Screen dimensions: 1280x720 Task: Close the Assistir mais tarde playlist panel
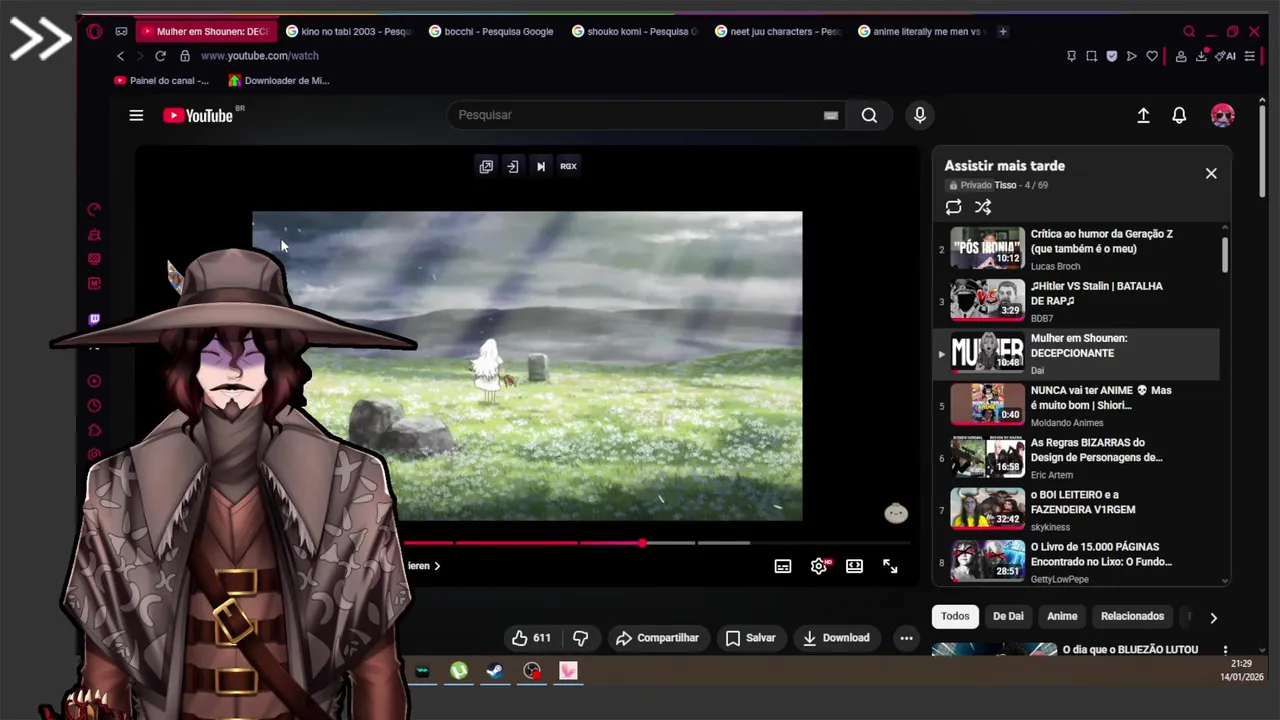click(1211, 173)
